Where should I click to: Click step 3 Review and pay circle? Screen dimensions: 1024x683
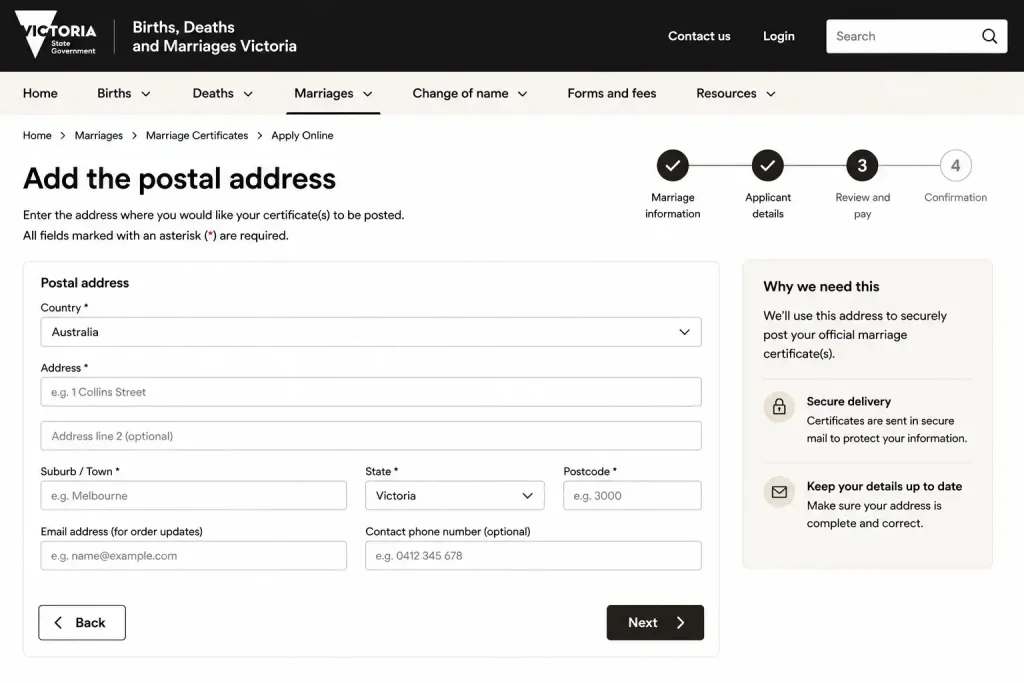point(862,166)
